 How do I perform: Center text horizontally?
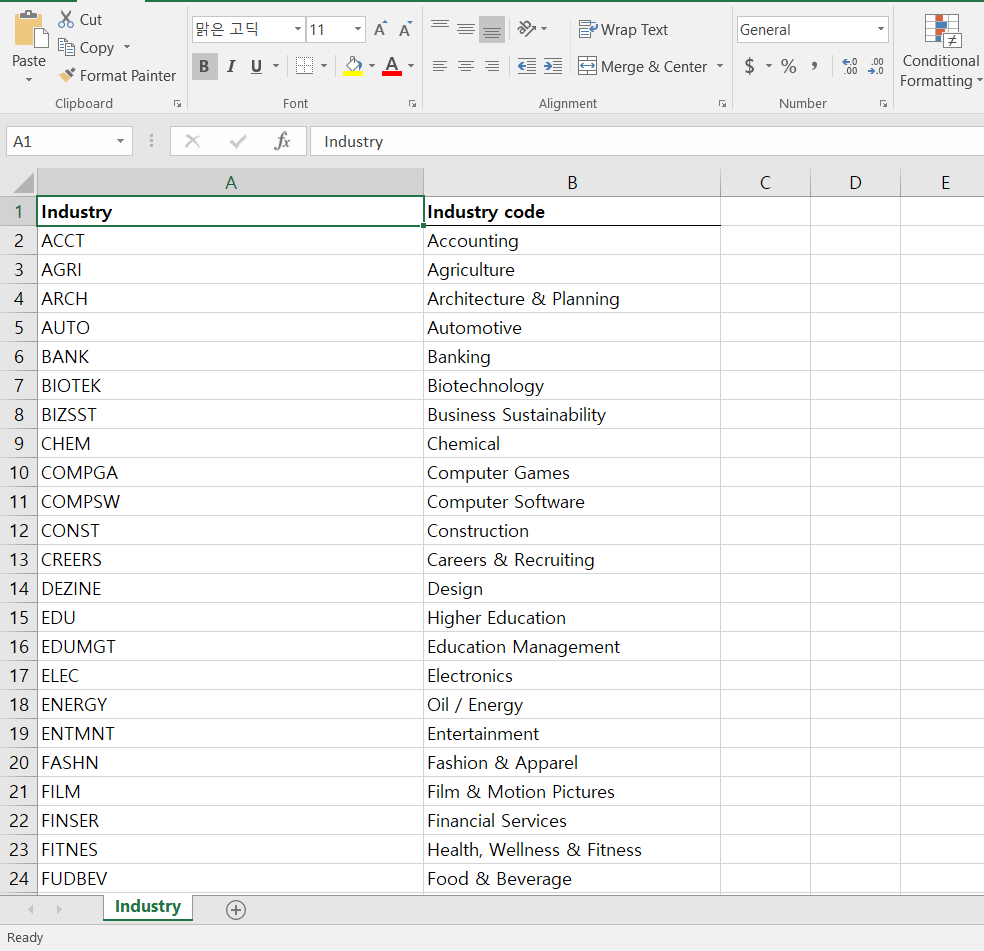(x=466, y=66)
